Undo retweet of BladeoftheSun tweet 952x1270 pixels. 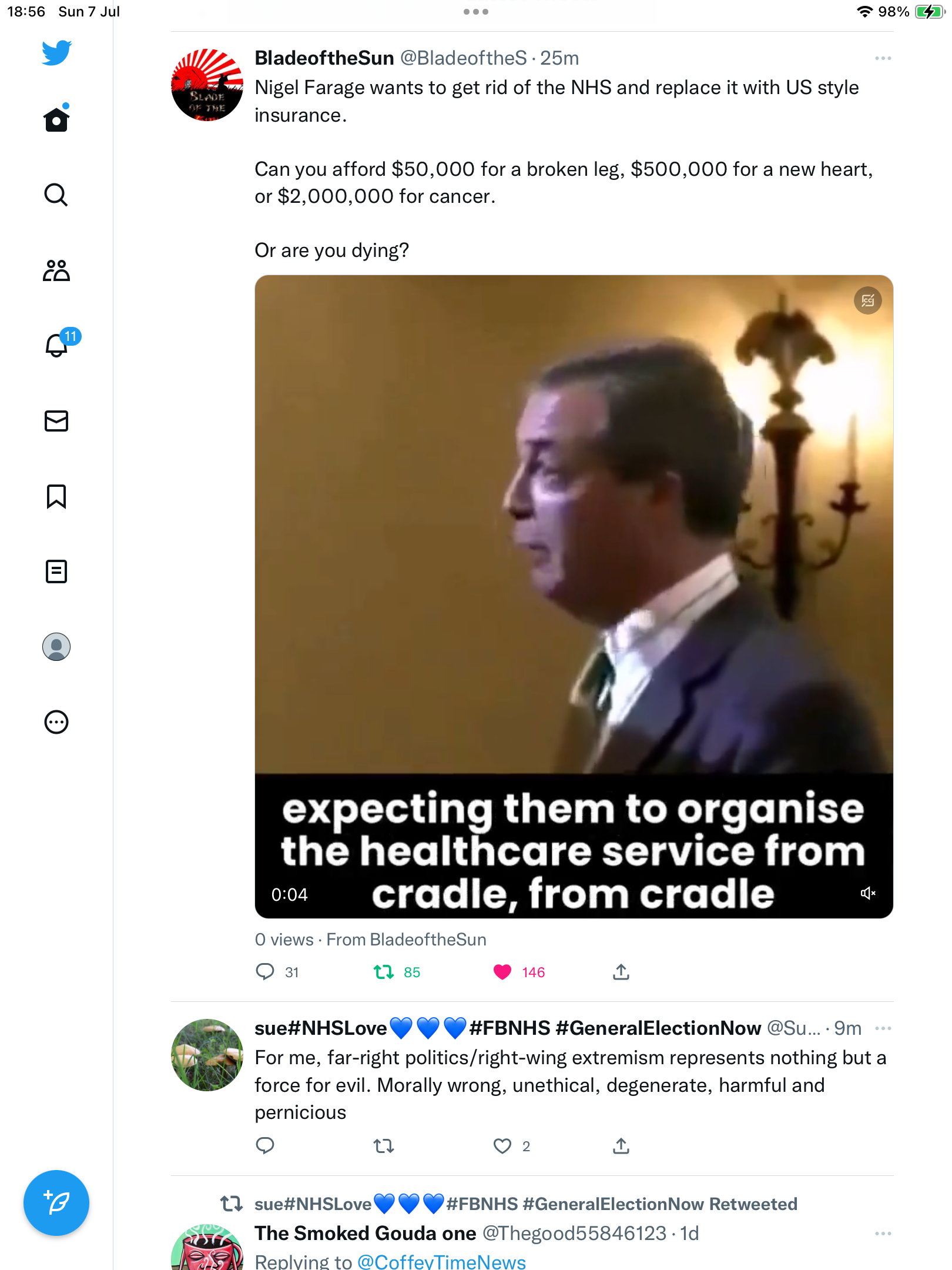384,972
